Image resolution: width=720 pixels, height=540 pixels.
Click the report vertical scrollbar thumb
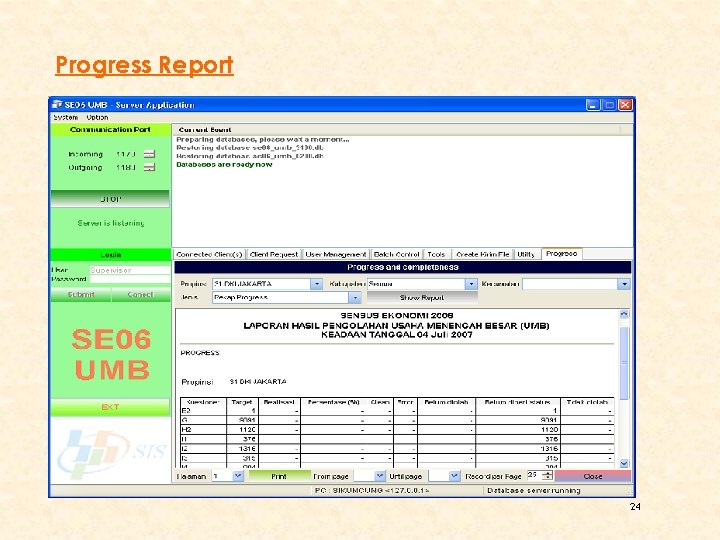[624, 363]
